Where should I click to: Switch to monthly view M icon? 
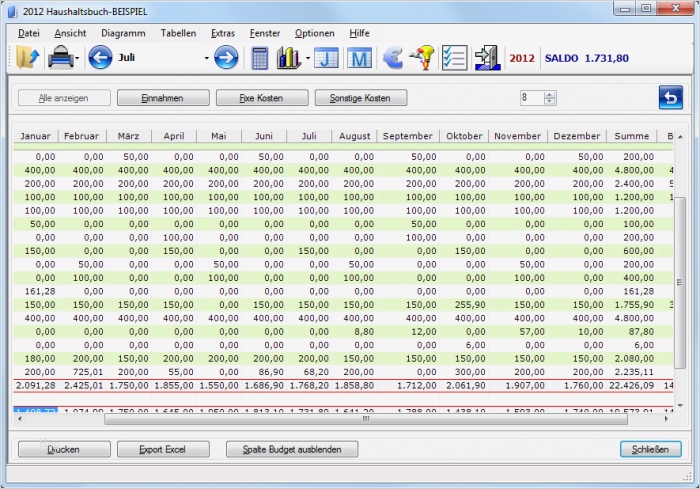(359, 58)
